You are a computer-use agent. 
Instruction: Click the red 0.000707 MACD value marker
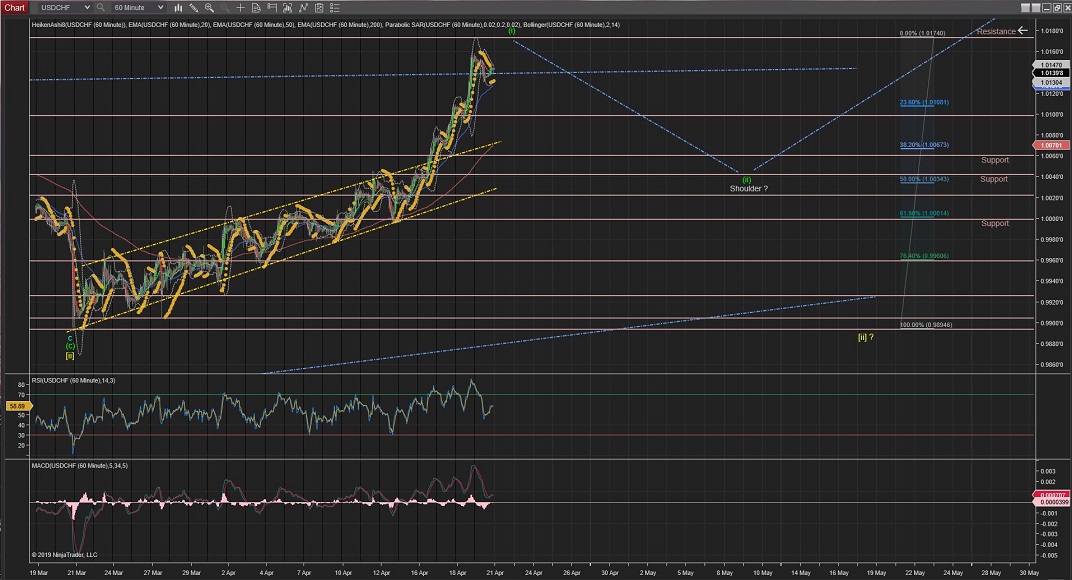point(1049,495)
